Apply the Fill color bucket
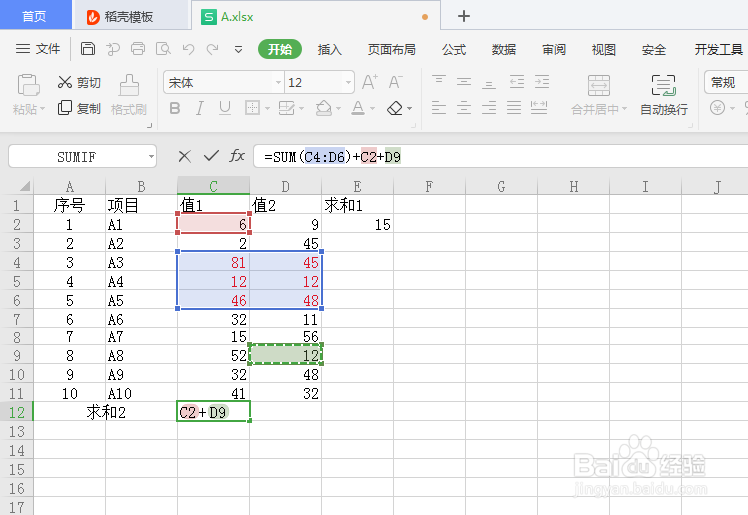Viewport: 748px width, 515px height. pyautogui.click(x=323, y=108)
